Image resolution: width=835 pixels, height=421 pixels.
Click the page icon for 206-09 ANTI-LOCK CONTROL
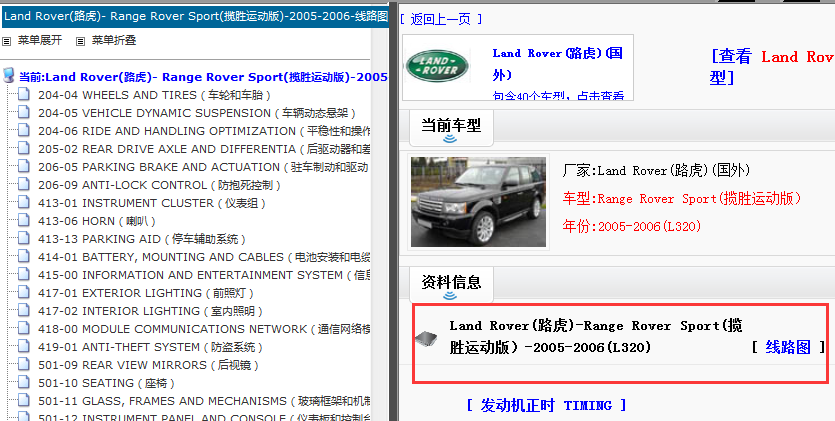(23, 185)
